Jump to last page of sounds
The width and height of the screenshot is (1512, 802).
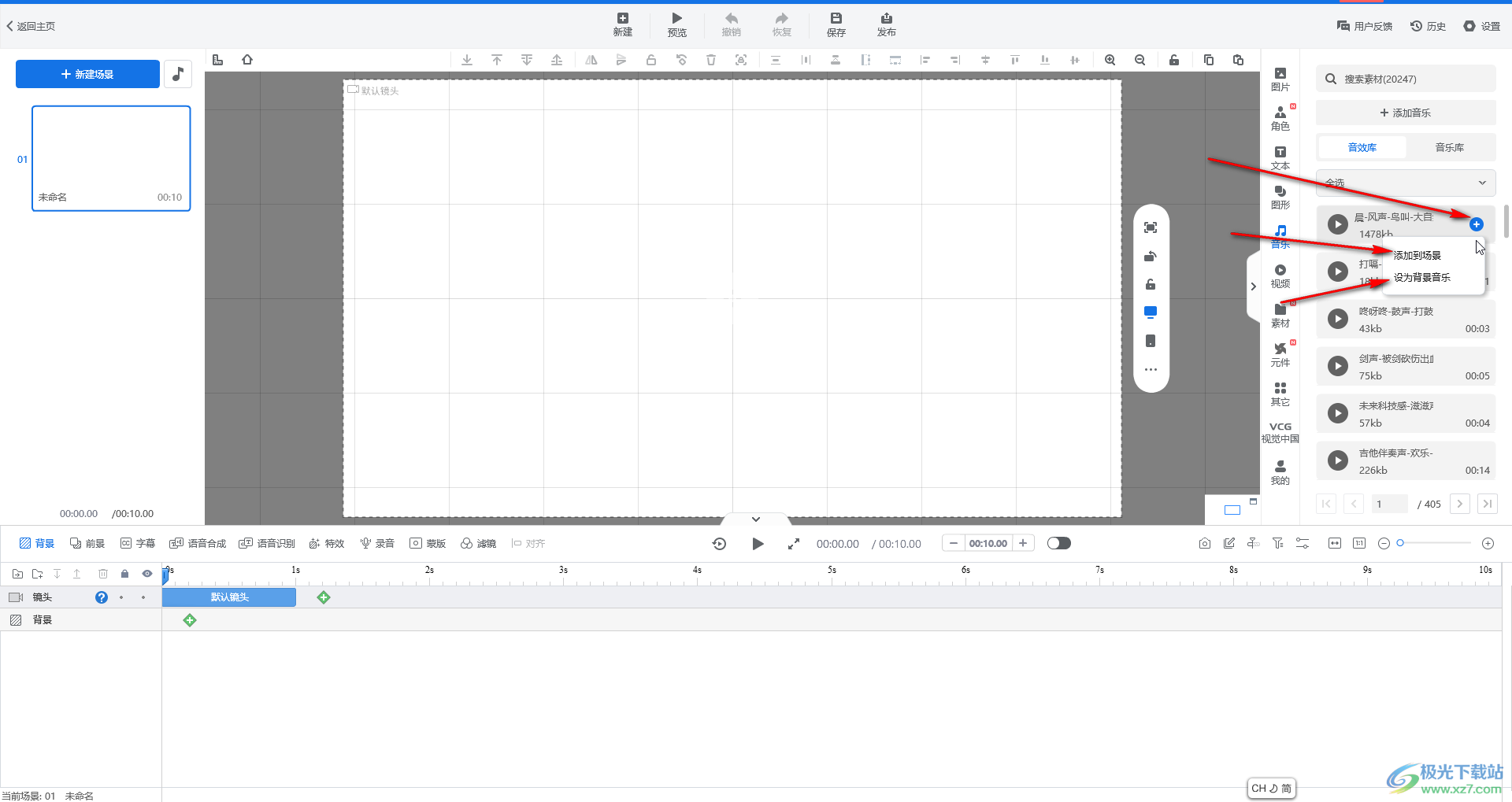coord(1488,504)
